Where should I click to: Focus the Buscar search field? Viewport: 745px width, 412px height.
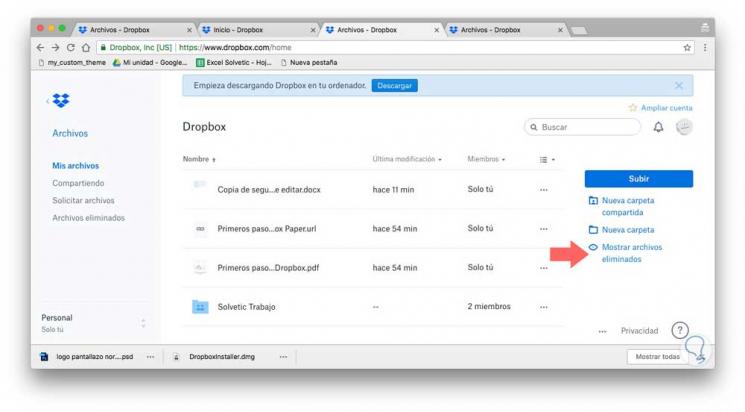click(x=582, y=127)
